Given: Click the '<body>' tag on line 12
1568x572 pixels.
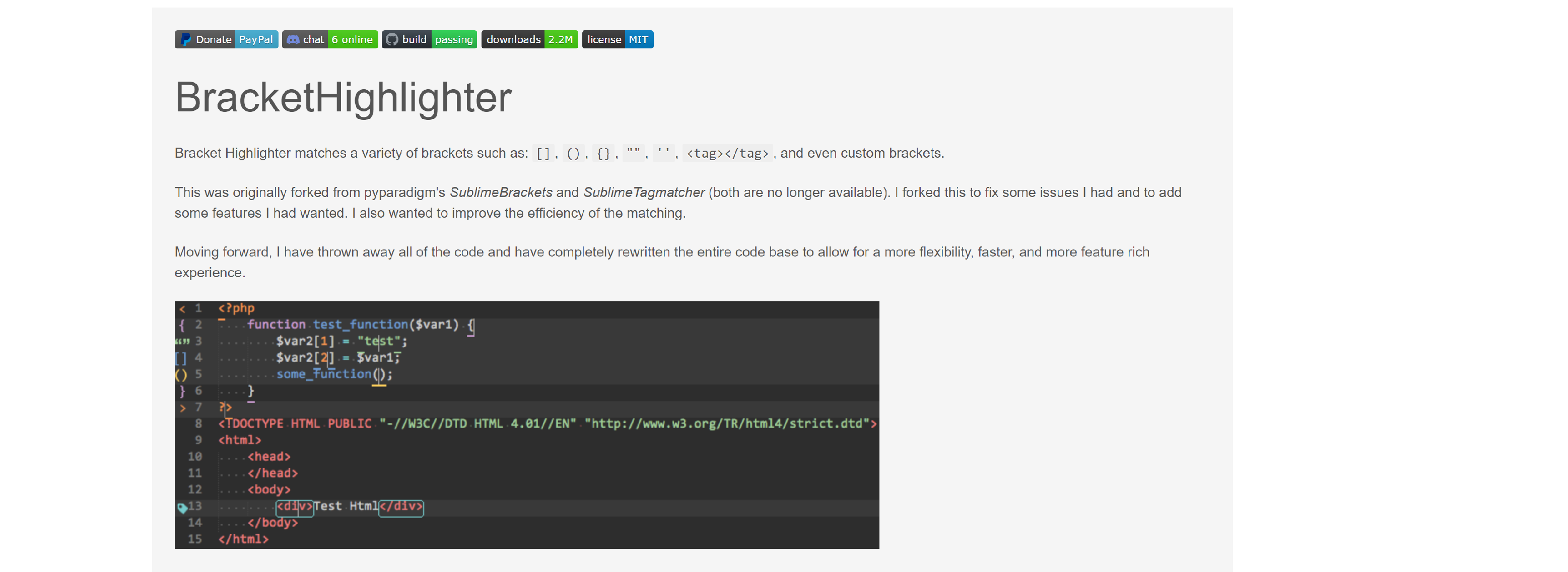Looking at the screenshot, I should (x=269, y=490).
